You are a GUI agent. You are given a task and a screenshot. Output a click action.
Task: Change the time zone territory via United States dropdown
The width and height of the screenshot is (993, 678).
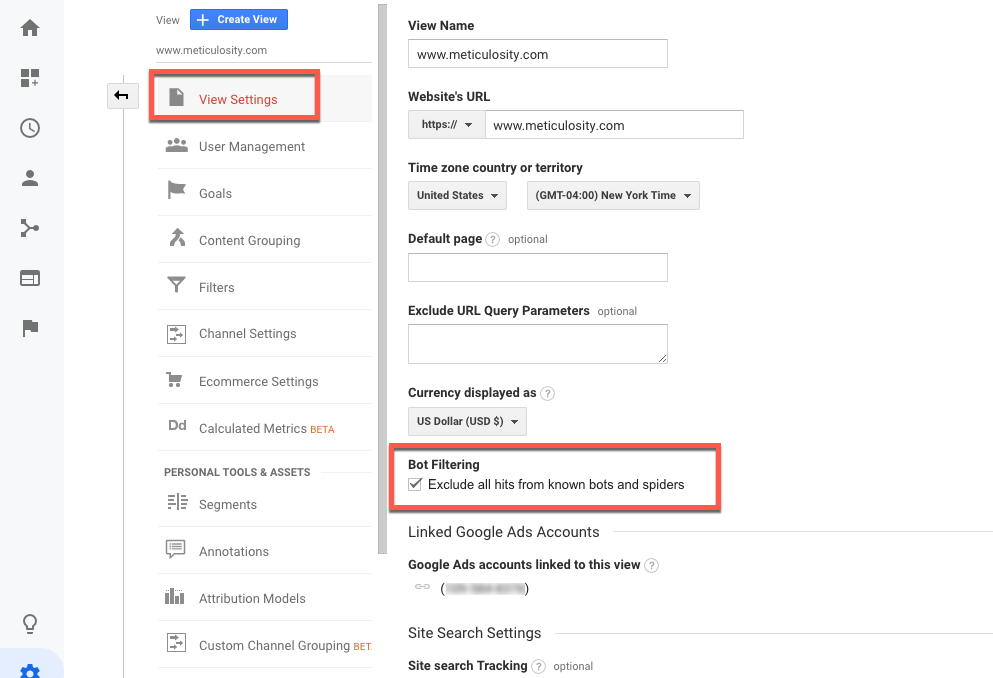click(456, 195)
